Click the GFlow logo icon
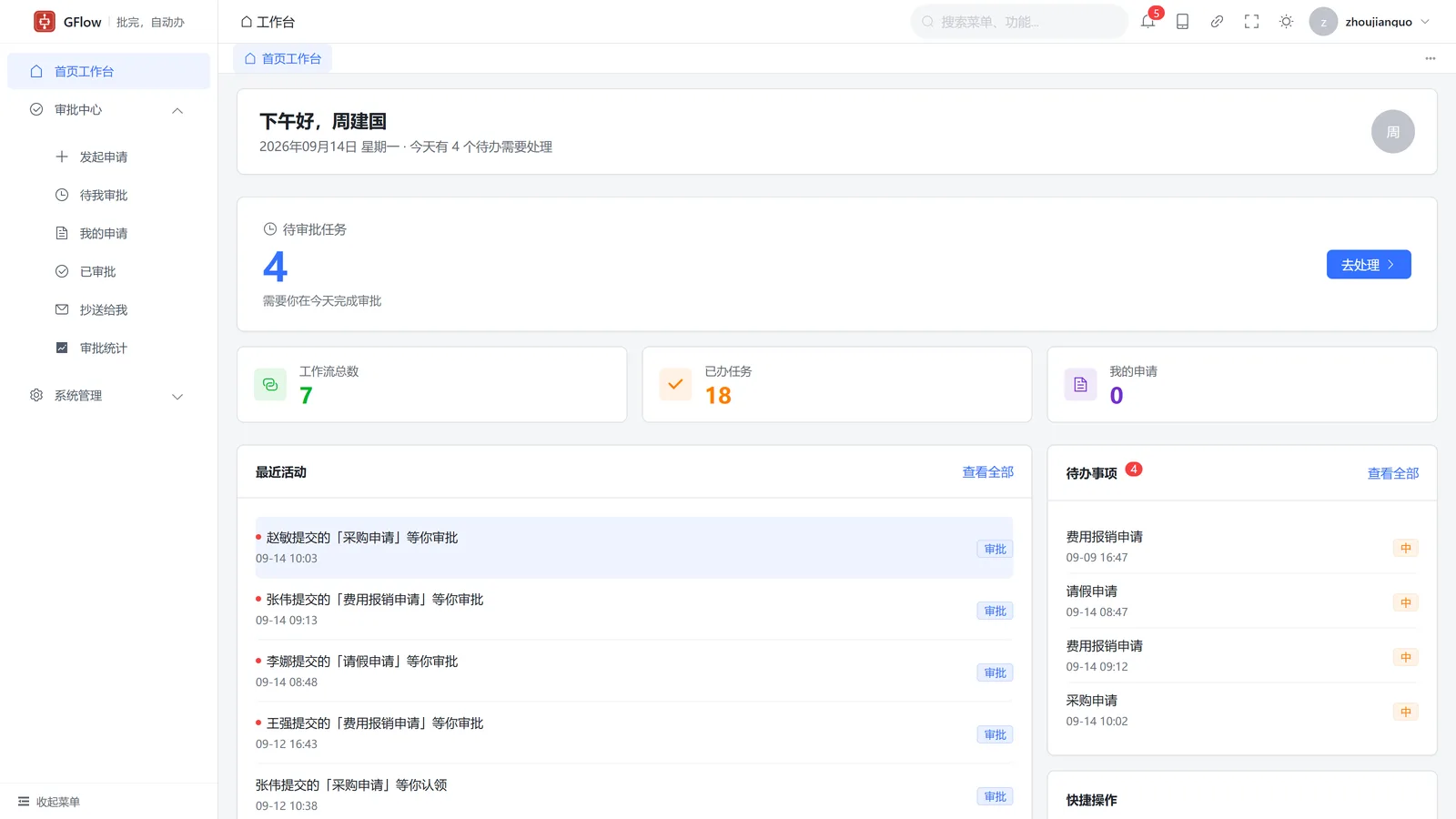Image resolution: width=1456 pixels, height=819 pixels. tap(45, 21)
